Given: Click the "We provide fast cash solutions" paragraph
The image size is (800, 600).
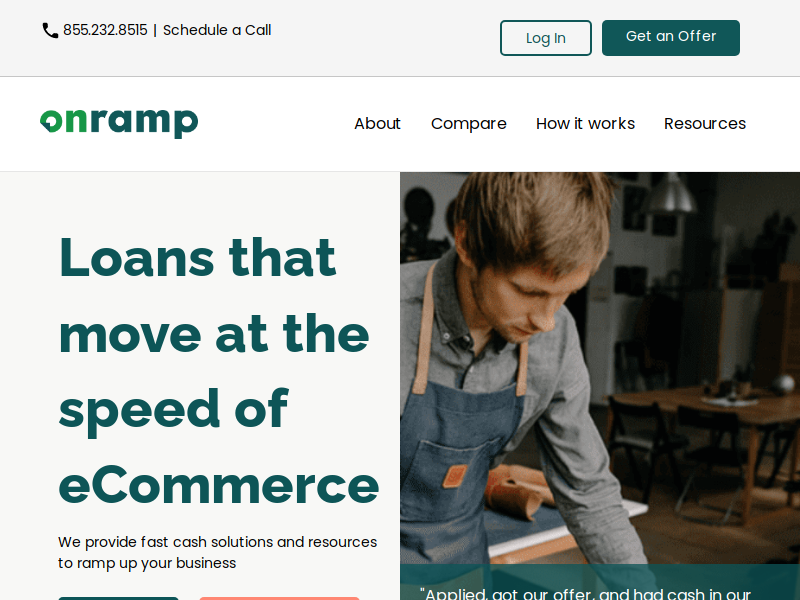Looking at the screenshot, I should point(217,553).
